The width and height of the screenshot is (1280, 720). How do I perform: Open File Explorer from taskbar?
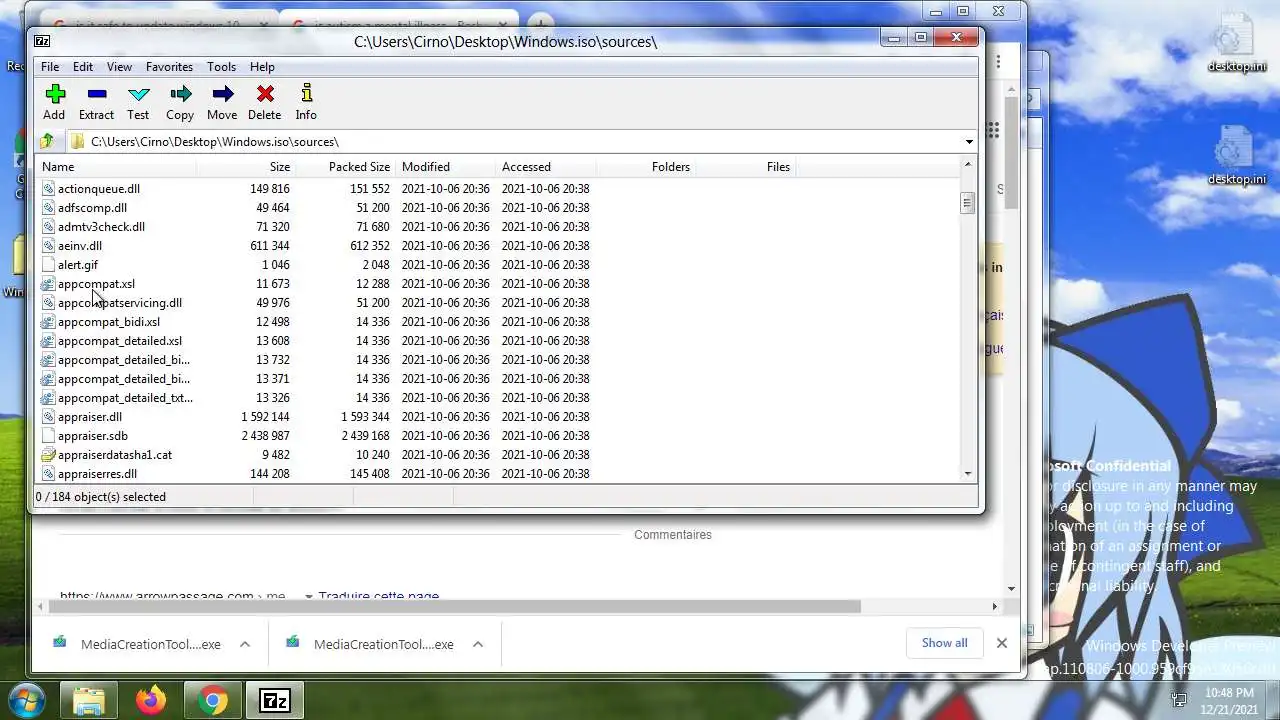[x=89, y=701]
